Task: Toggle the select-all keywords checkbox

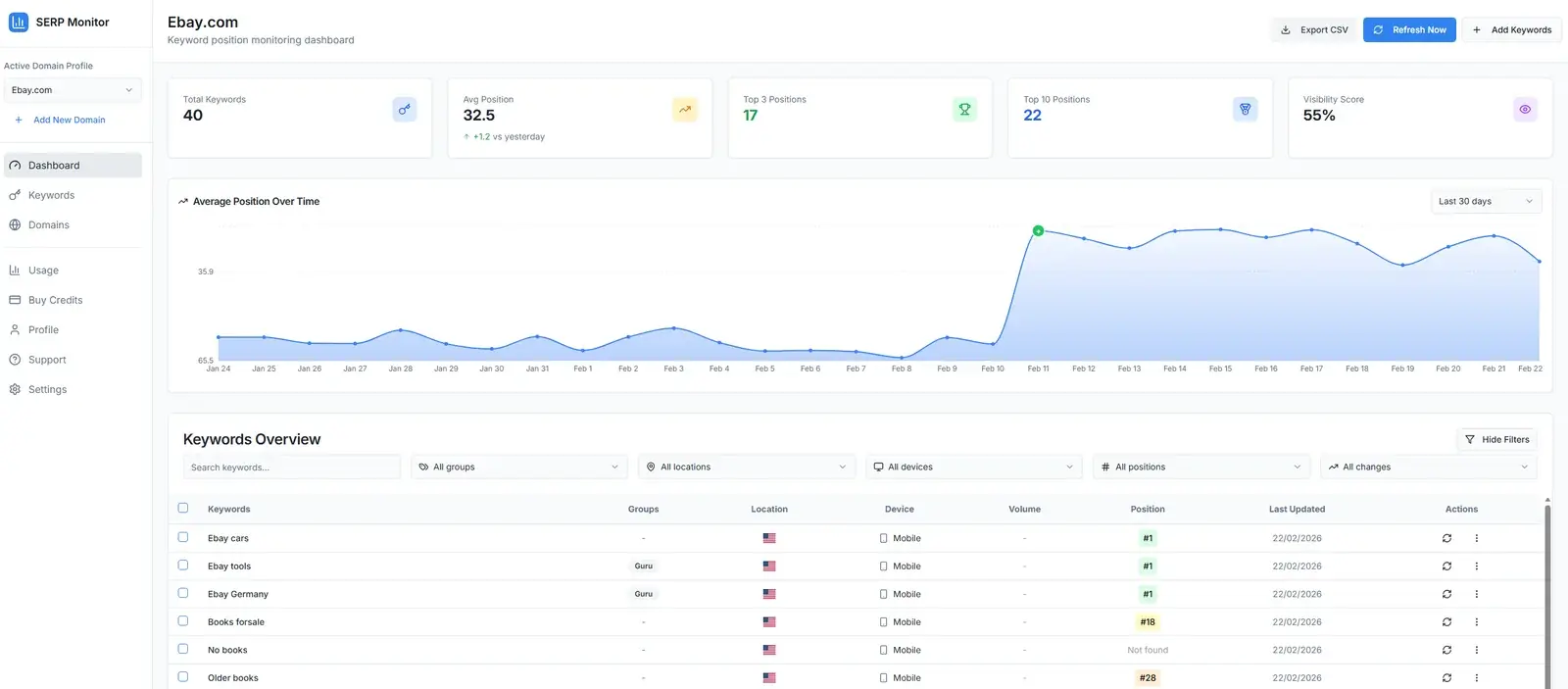Action: tap(183, 508)
